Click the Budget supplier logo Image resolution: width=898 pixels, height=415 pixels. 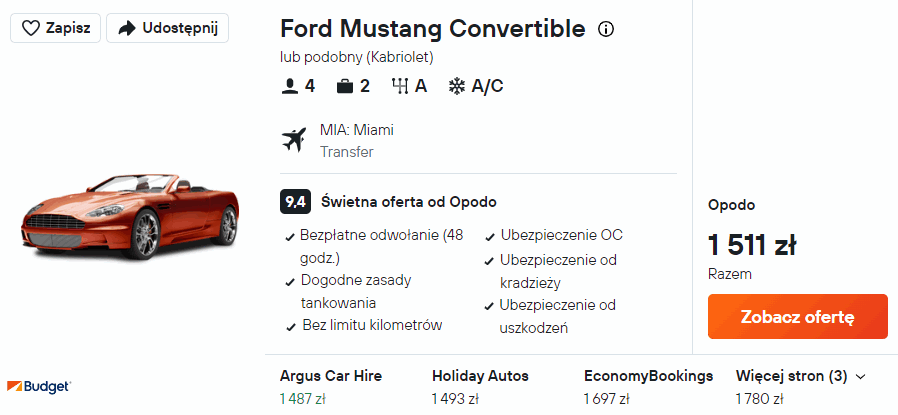click(39, 386)
